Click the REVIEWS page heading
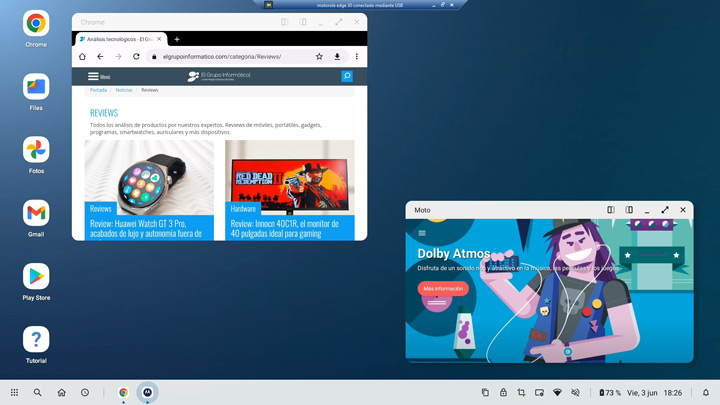The image size is (720, 405). point(104,113)
